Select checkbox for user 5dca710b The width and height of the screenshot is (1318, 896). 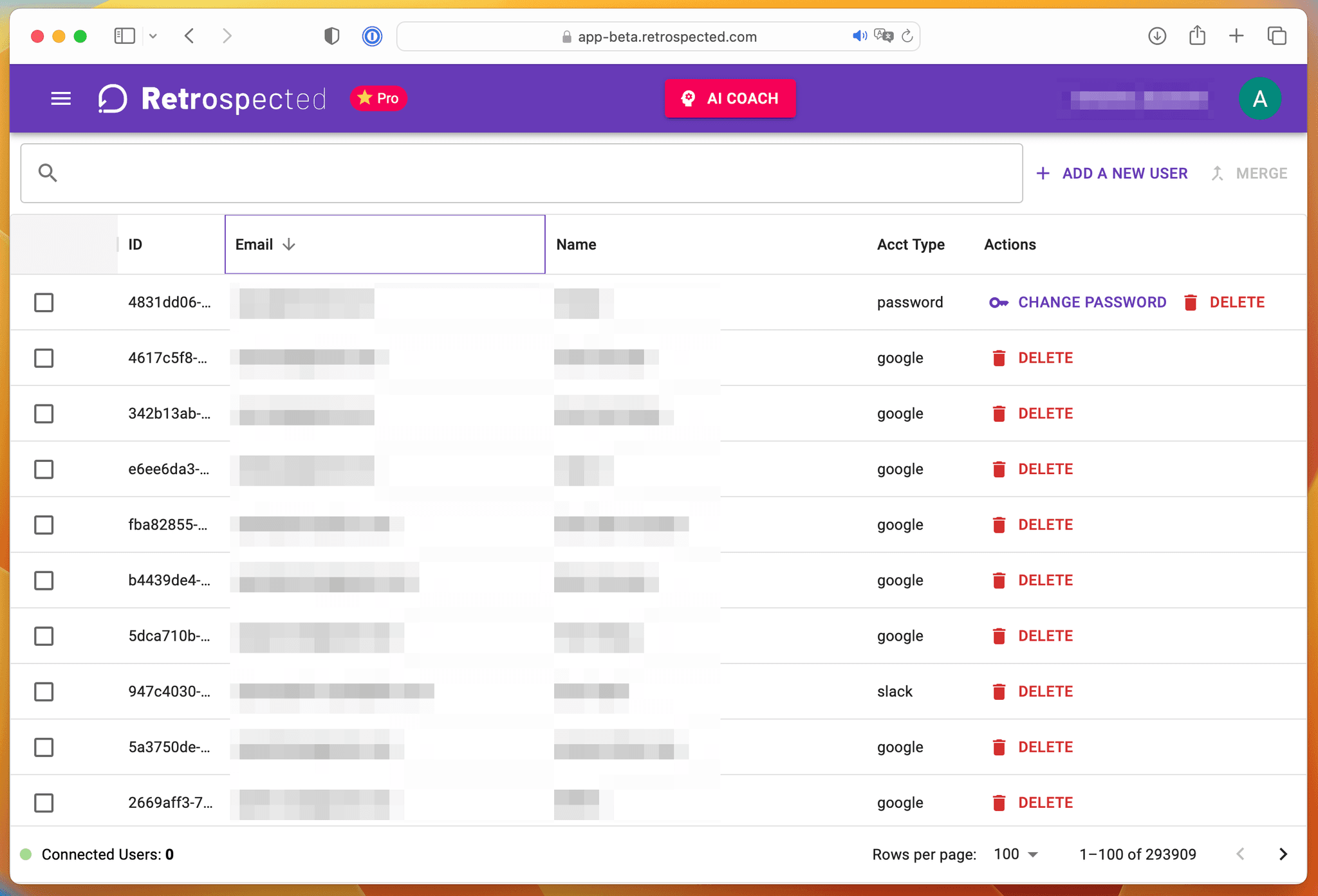(x=44, y=636)
